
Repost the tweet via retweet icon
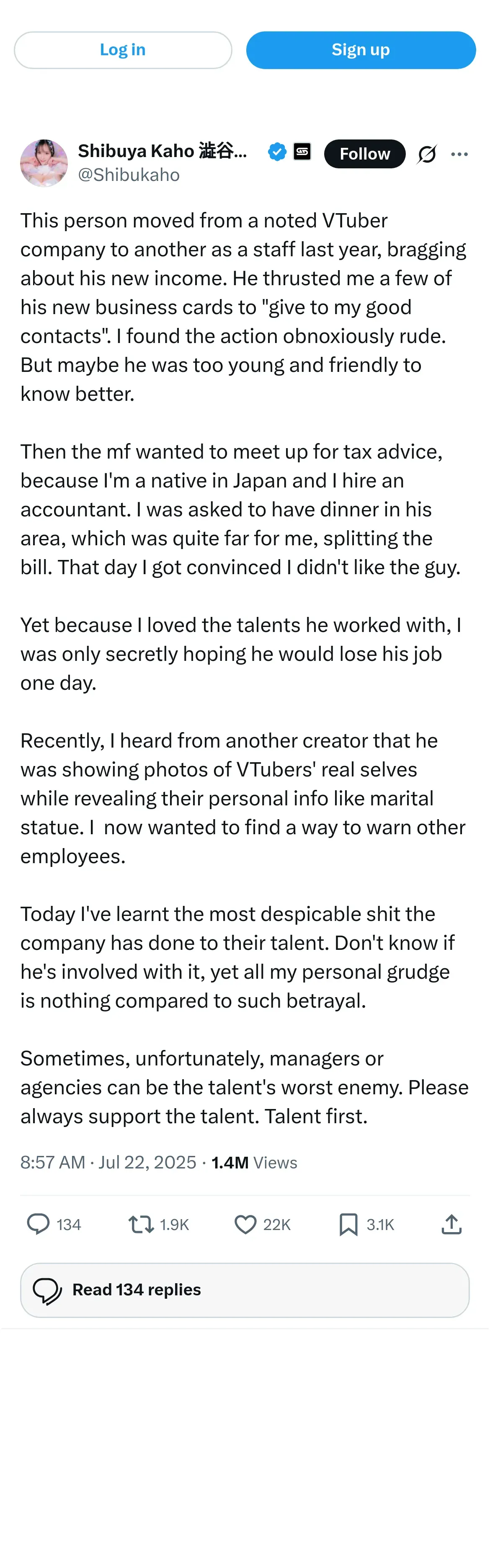pyautogui.click(x=141, y=1224)
